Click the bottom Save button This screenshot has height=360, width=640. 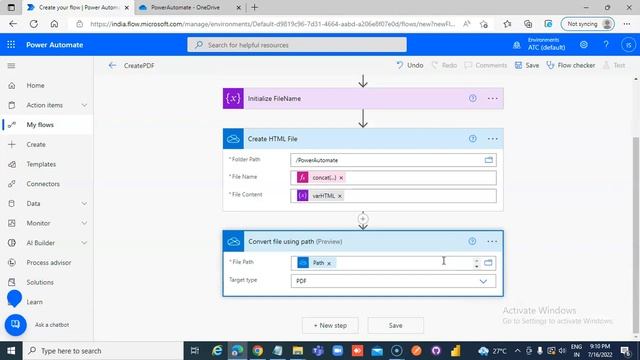pos(395,325)
